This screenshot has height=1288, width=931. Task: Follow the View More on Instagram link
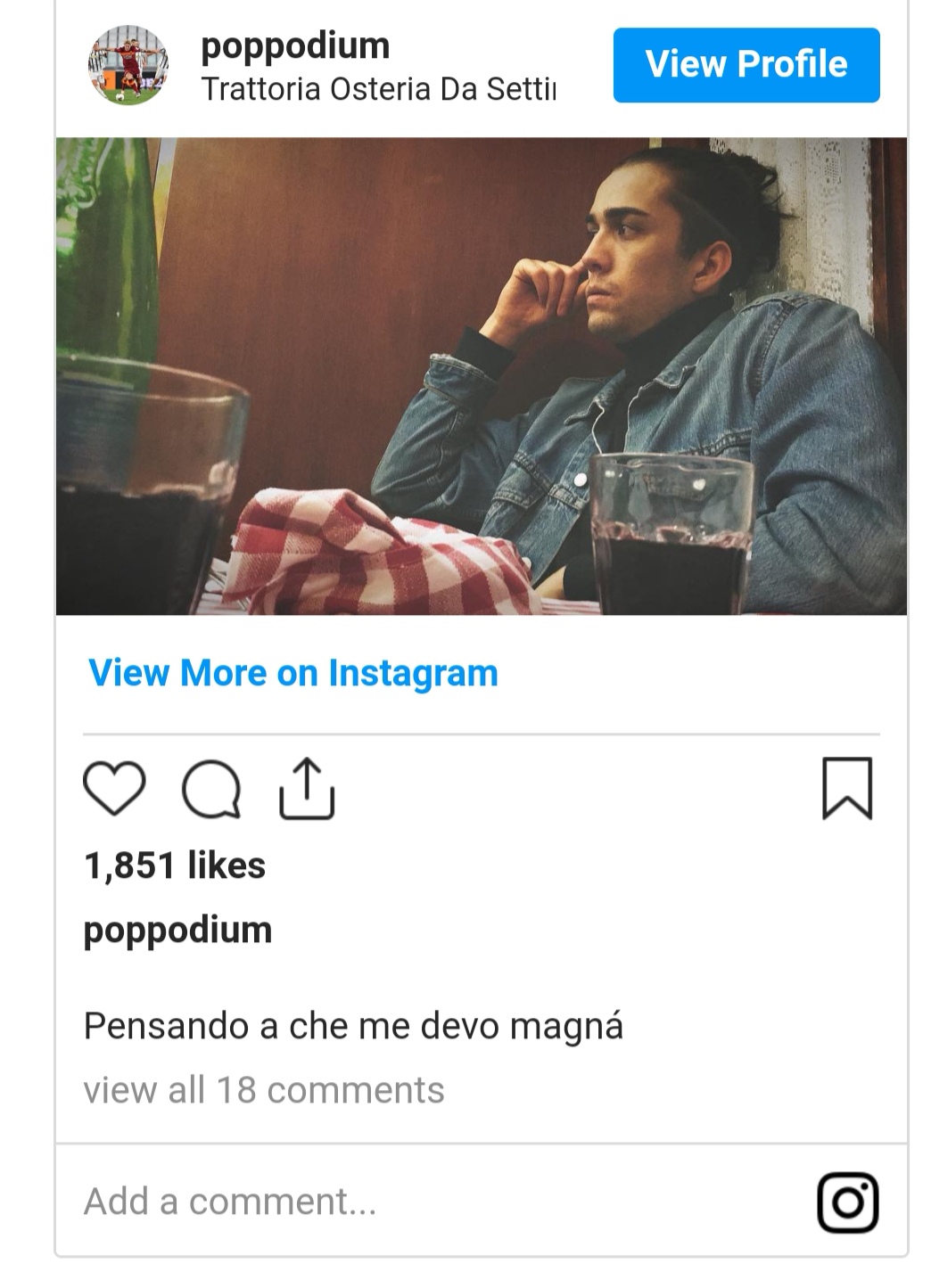(293, 673)
